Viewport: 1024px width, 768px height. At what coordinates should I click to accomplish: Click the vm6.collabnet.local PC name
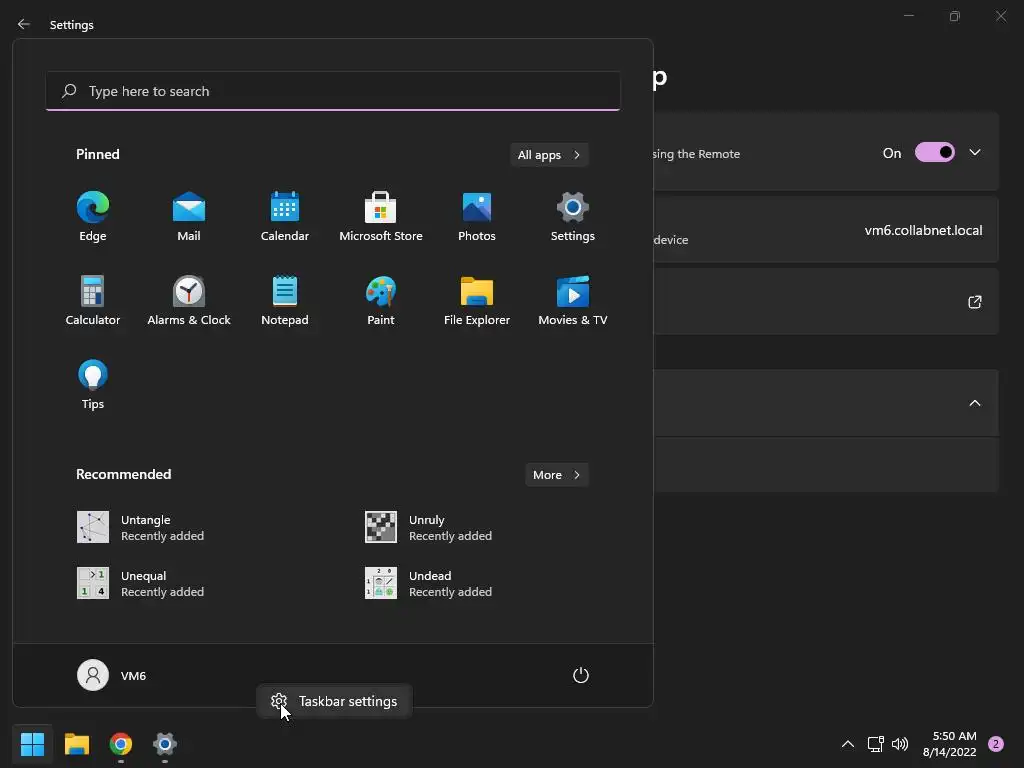[923, 230]
